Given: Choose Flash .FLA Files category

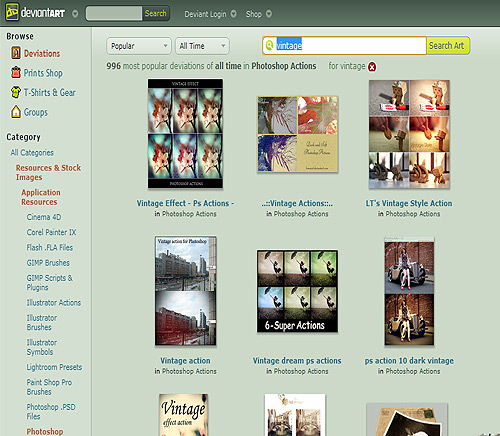Looking at the screenshot, I should [50, 248].
